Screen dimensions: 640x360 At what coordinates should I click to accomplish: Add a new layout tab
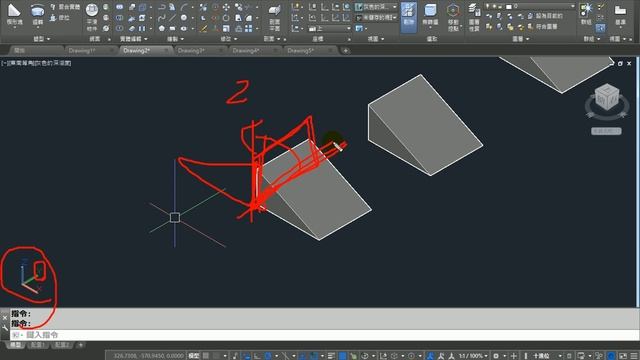[80, 345]
